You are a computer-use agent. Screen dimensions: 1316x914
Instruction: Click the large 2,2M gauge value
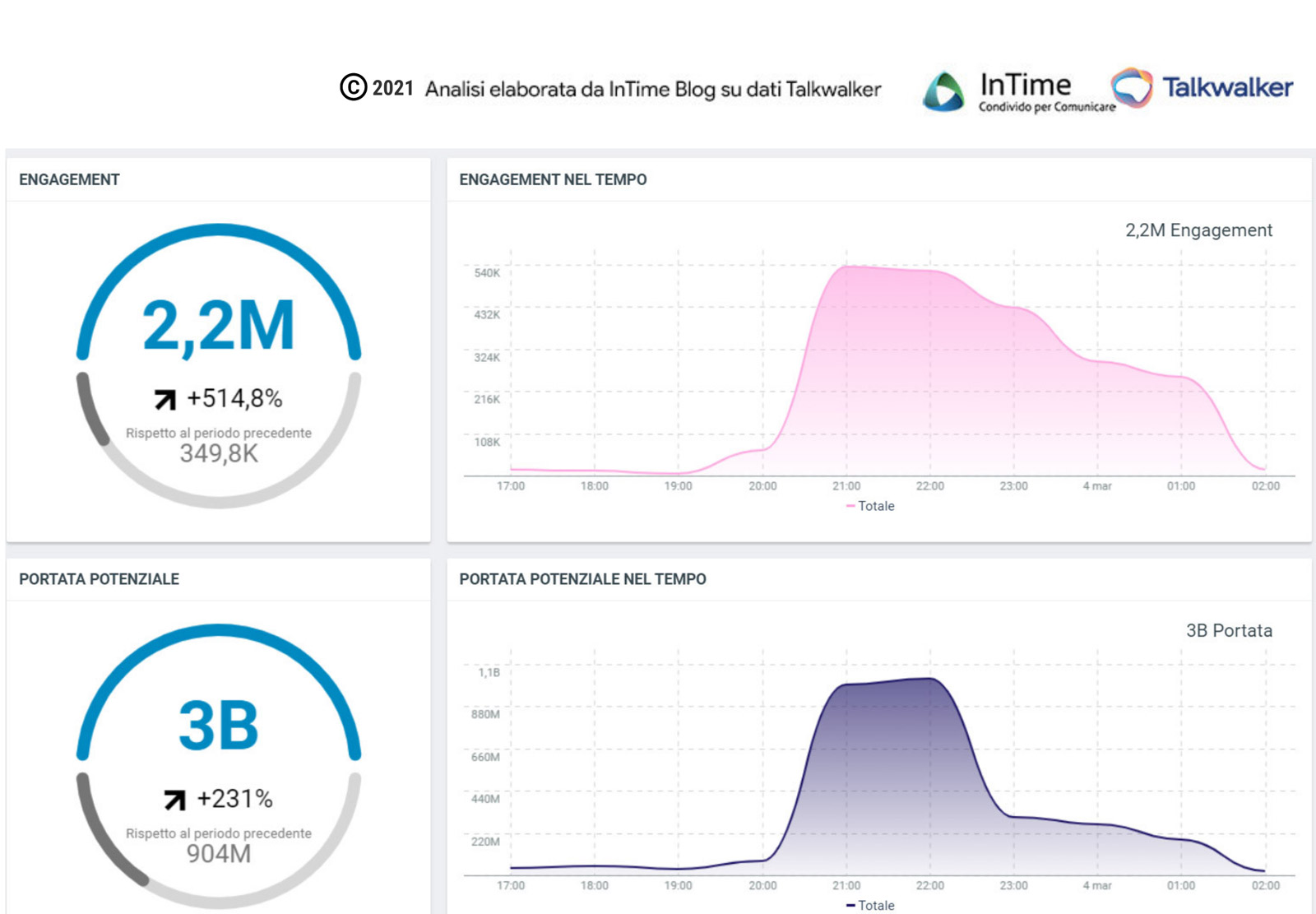[x=219, y=326]
